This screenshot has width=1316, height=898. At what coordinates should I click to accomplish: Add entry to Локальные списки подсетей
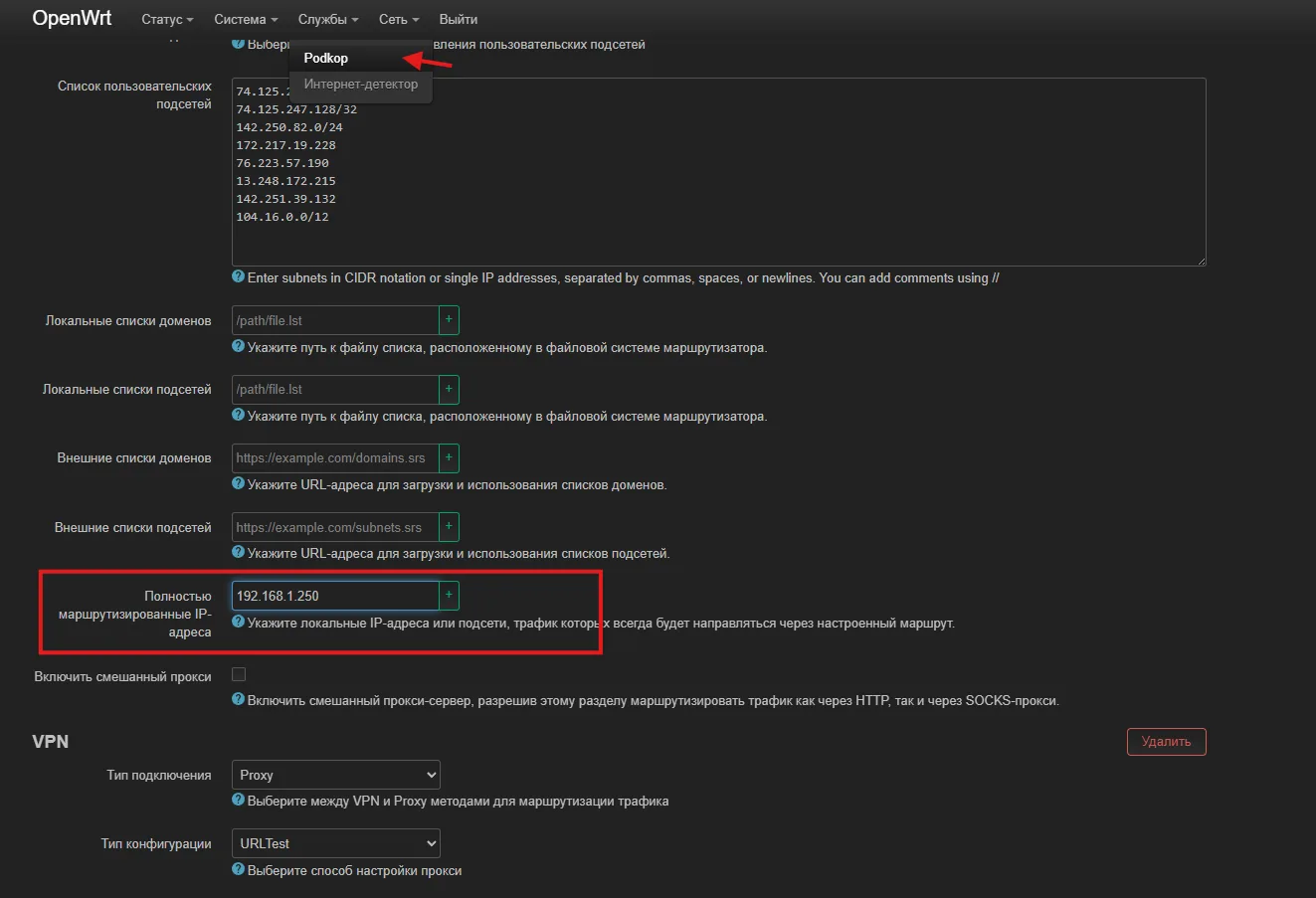449,389
